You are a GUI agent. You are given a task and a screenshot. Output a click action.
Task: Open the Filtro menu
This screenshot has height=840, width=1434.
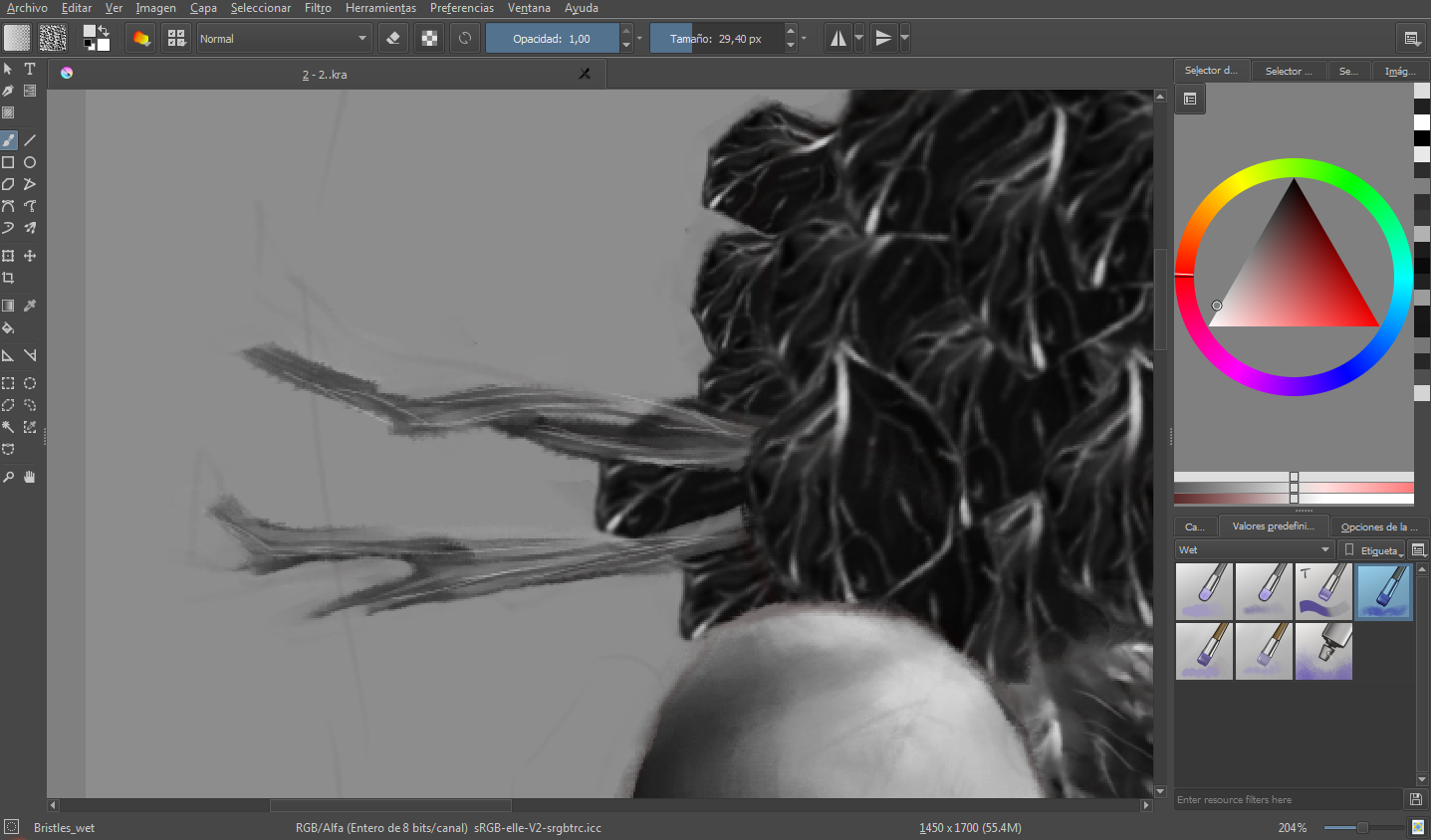(x=318, y=8)
